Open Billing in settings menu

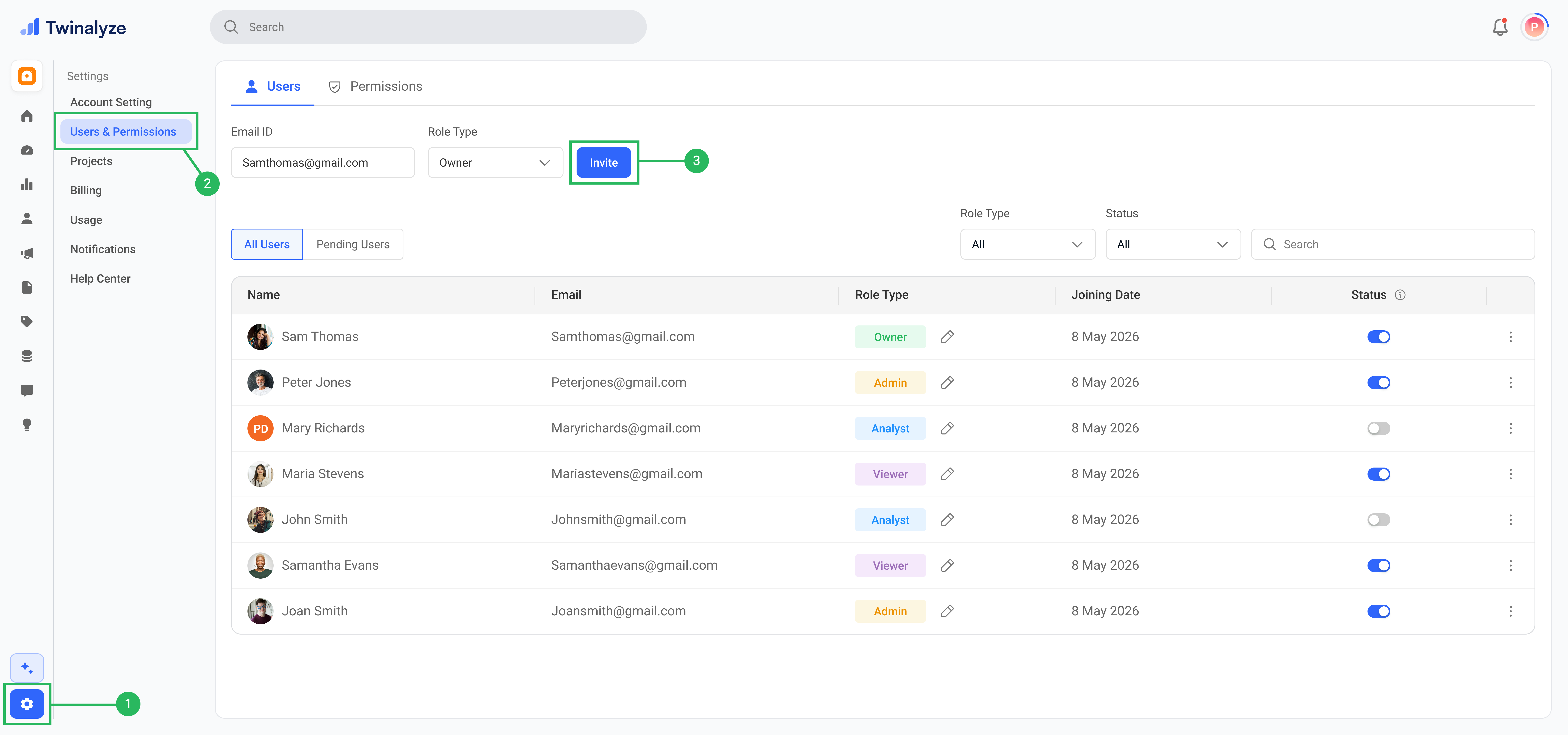(86, 190)
